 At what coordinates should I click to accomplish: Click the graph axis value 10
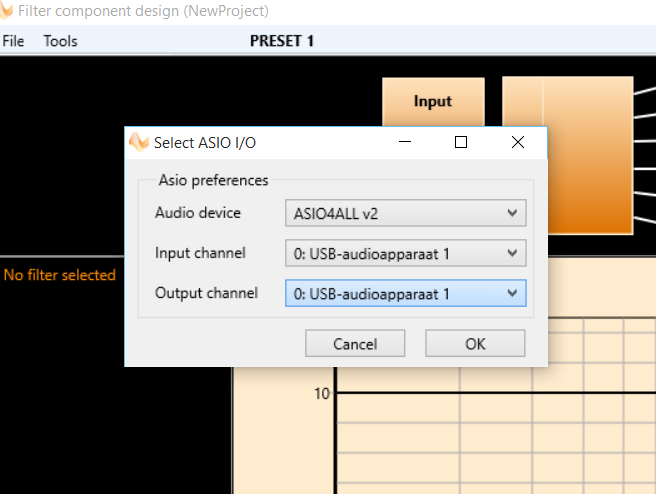coord(322,394)
